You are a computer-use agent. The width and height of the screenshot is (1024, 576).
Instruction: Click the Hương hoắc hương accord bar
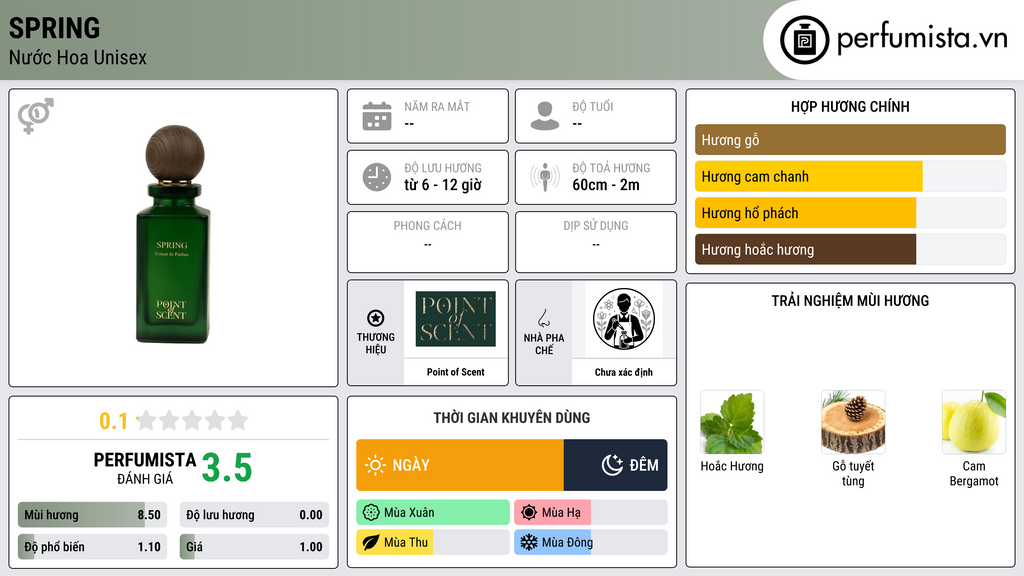coord(850,249)
